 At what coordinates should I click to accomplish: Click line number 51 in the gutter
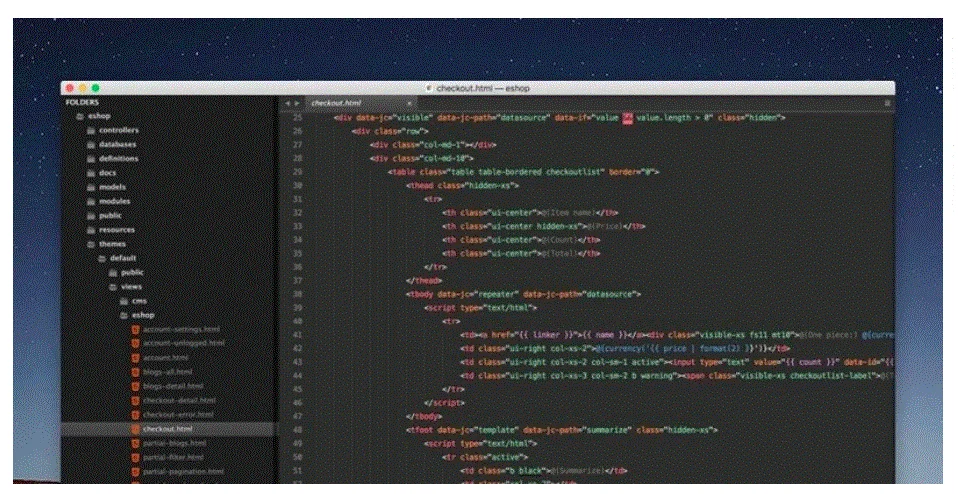[x=298, y=471]
